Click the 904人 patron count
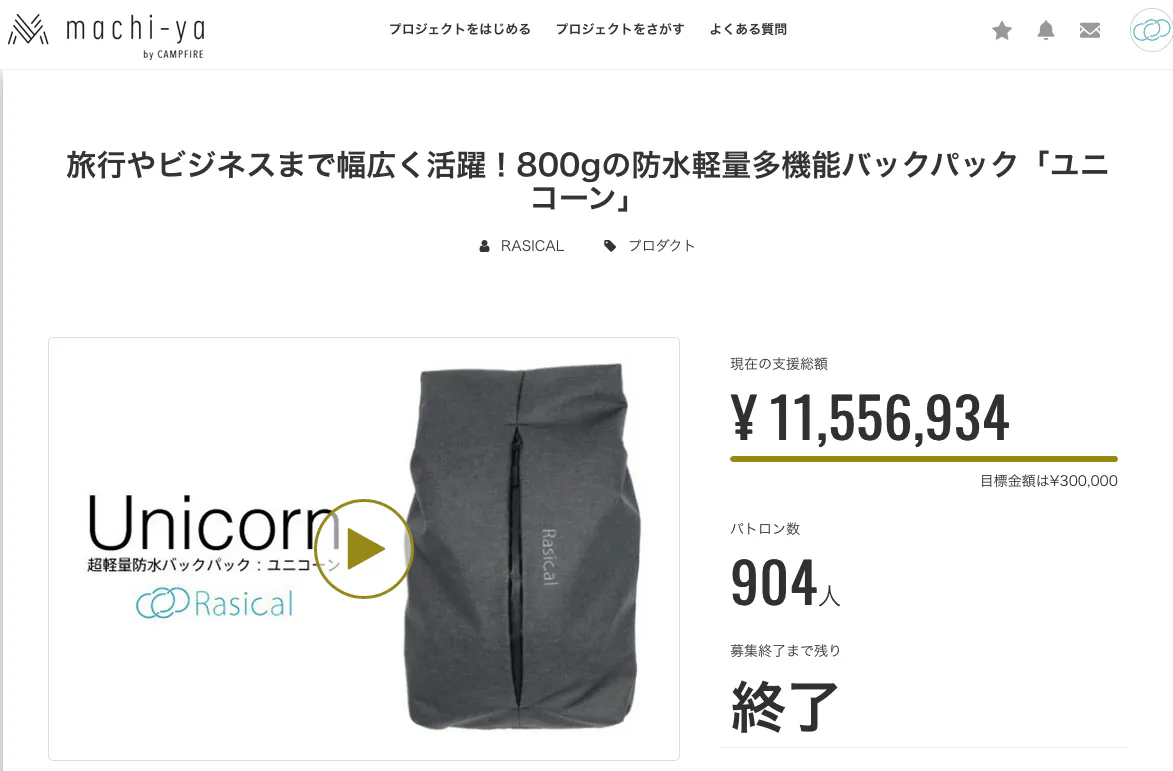 click(785, 583)
